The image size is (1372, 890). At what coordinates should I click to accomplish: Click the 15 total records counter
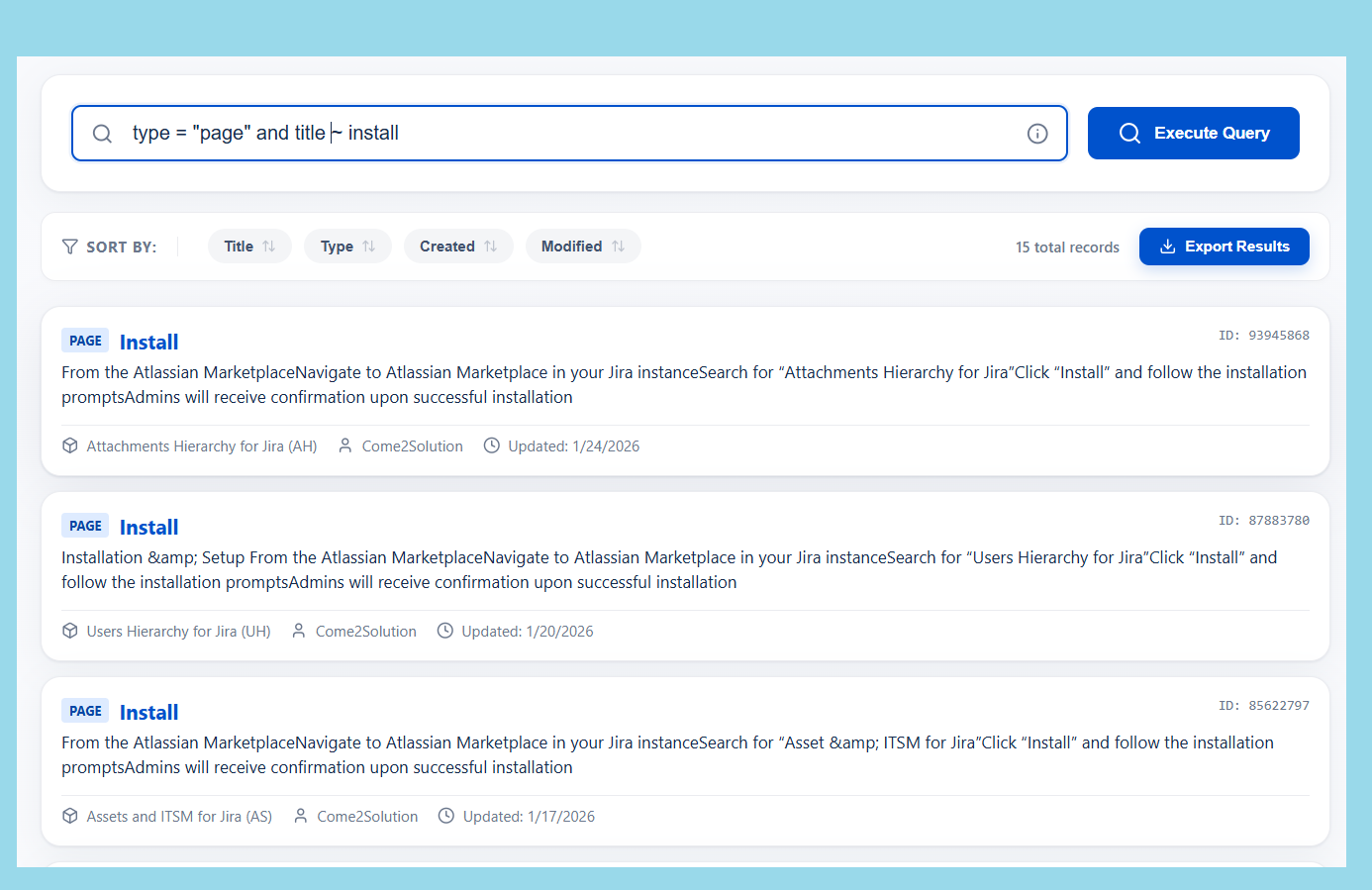(x=1067, y=247)
